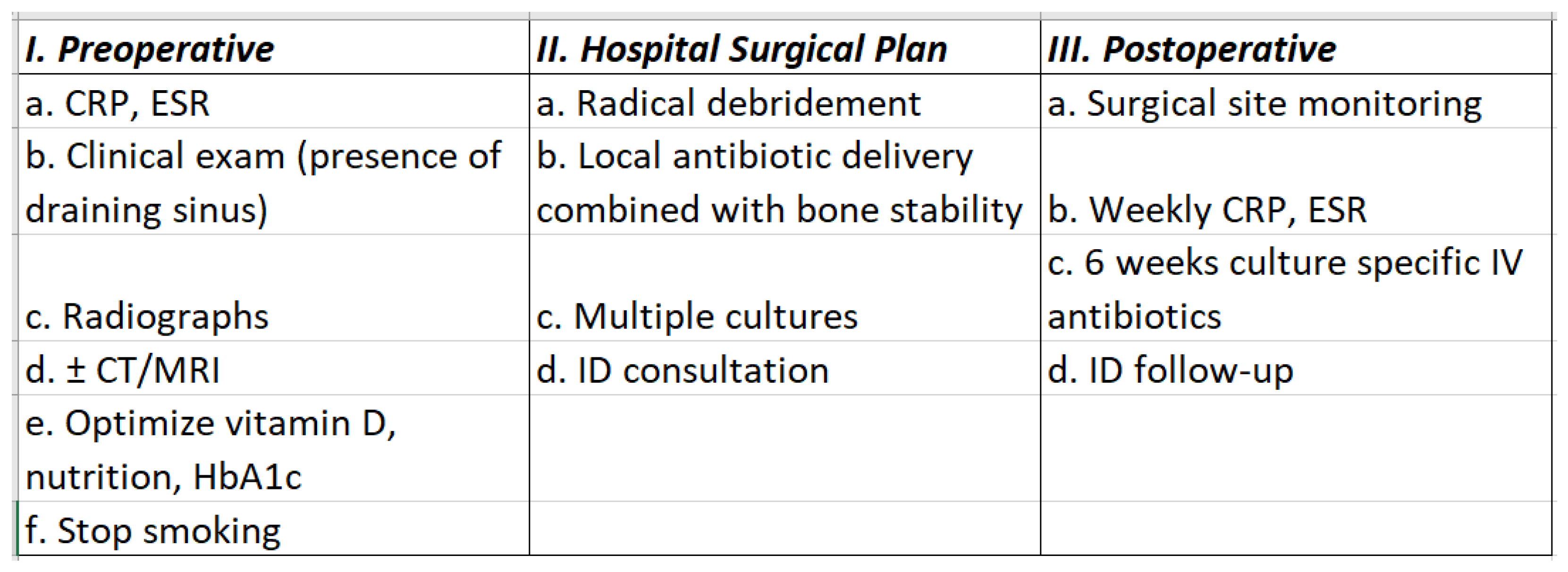
Task: Select the 'b. Weekly CRP, ESR' cell
Action: point(1295,181)
